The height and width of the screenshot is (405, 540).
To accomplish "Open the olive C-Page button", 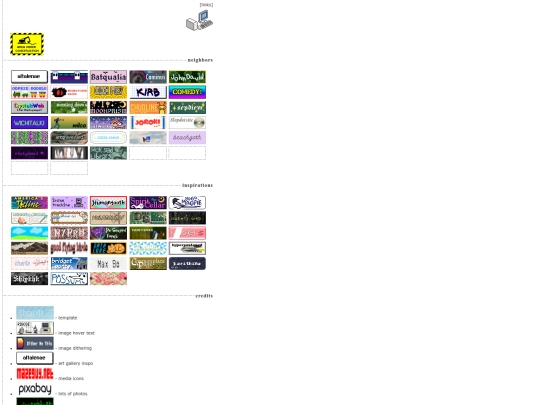I will (148, 263).
